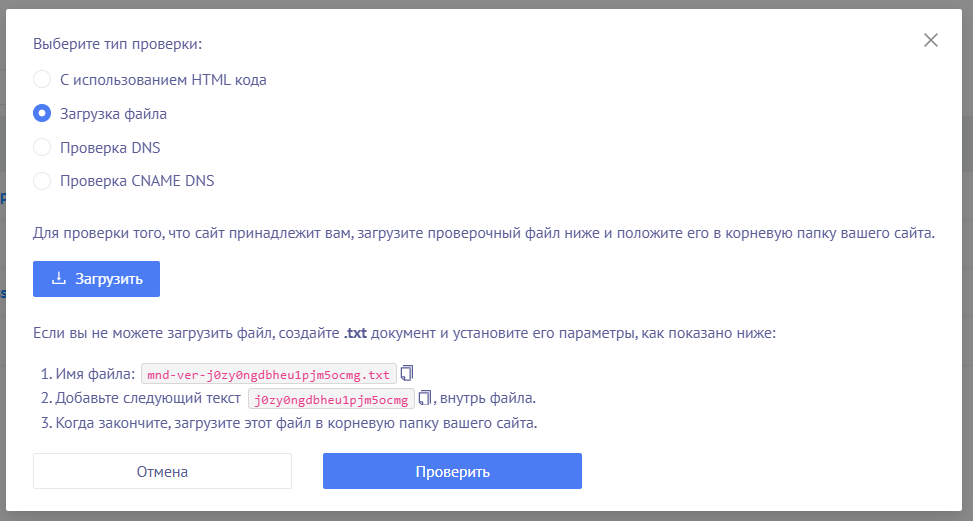This screenshot has height=521, width=973.
Task: Copy the file name using the copy icon
Action: [x=407, y=373]
